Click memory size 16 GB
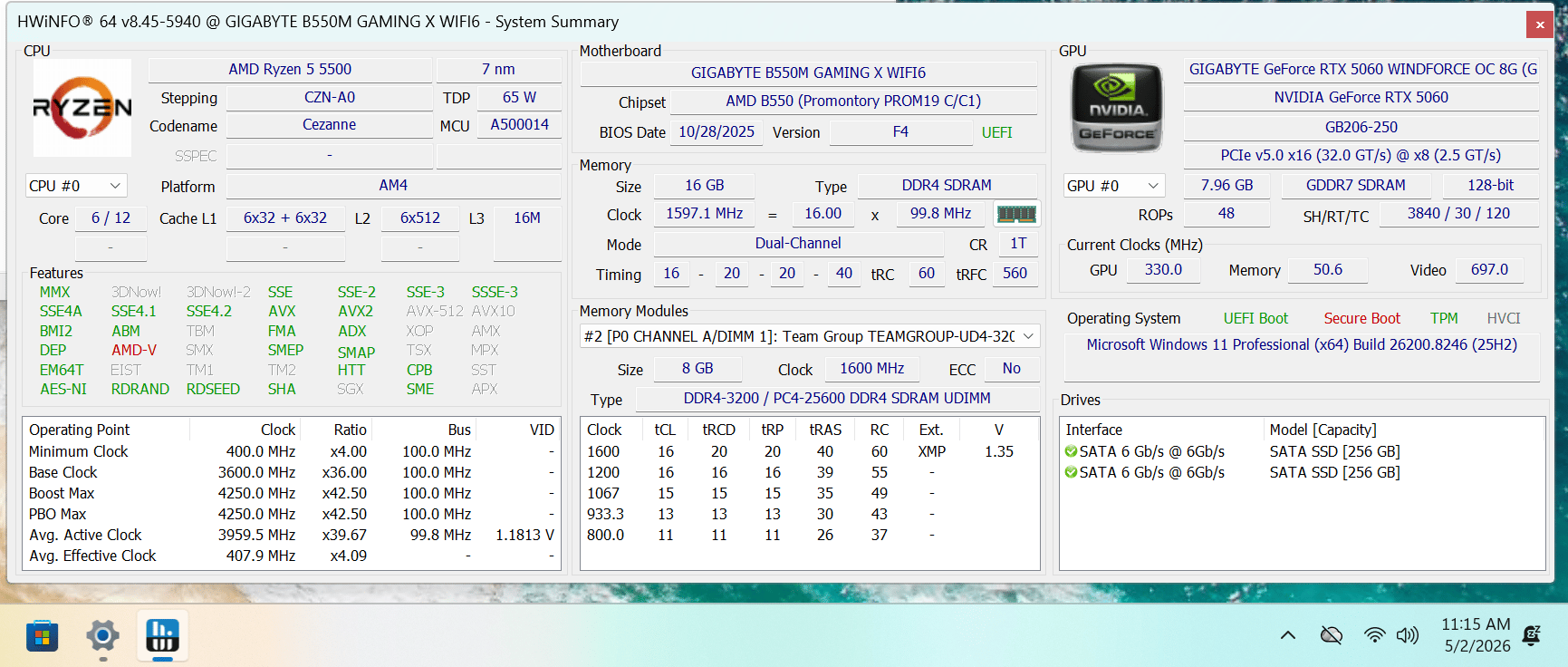 pyautogui.click(x=704, y=186)
